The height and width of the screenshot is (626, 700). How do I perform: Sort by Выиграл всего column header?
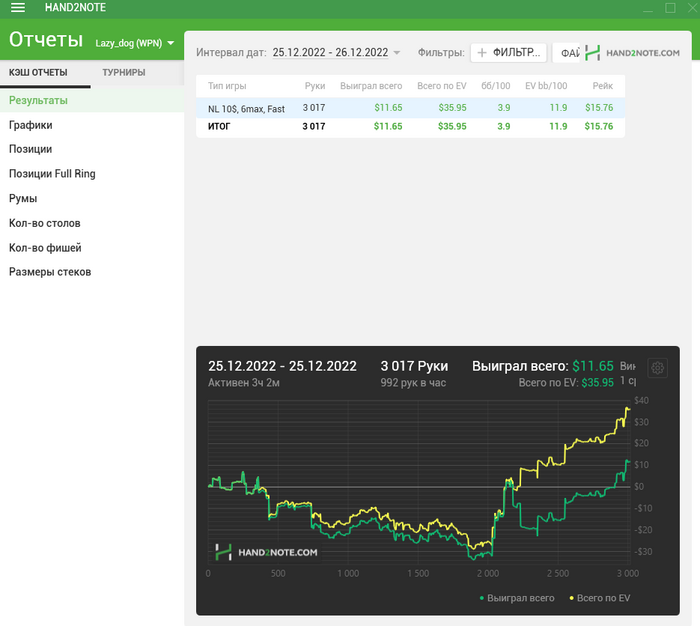point(371,86)
